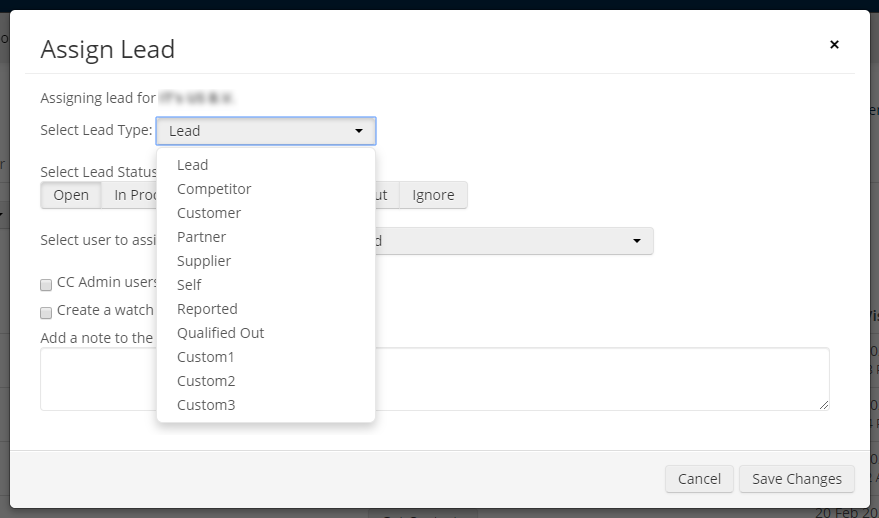The image size is (879, 518).
Task: Tick the Create a watch checkbox
Action: pyautogui.click(x=46, y=312)
